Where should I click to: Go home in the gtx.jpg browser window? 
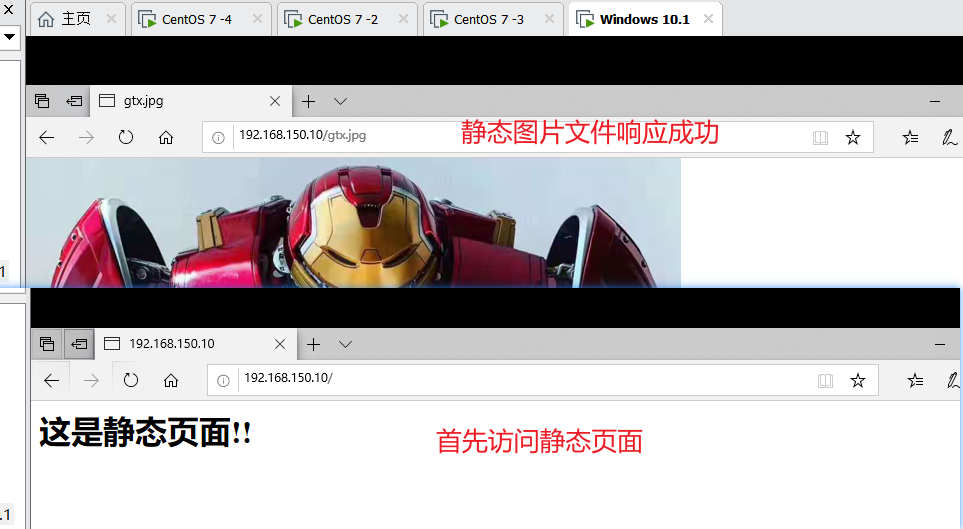point(166,138)
